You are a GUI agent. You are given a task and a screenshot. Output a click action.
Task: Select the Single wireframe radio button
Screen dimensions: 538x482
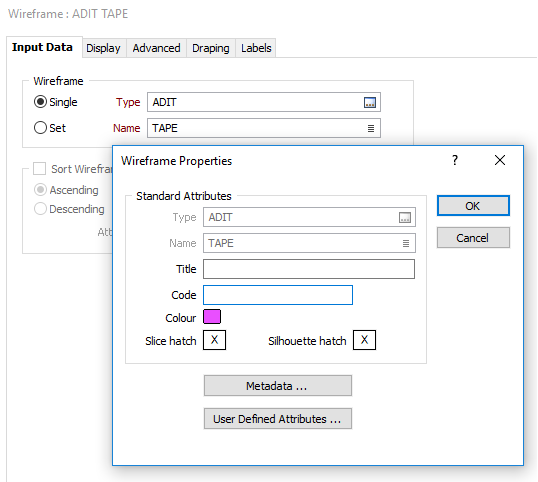pos(40,102)
